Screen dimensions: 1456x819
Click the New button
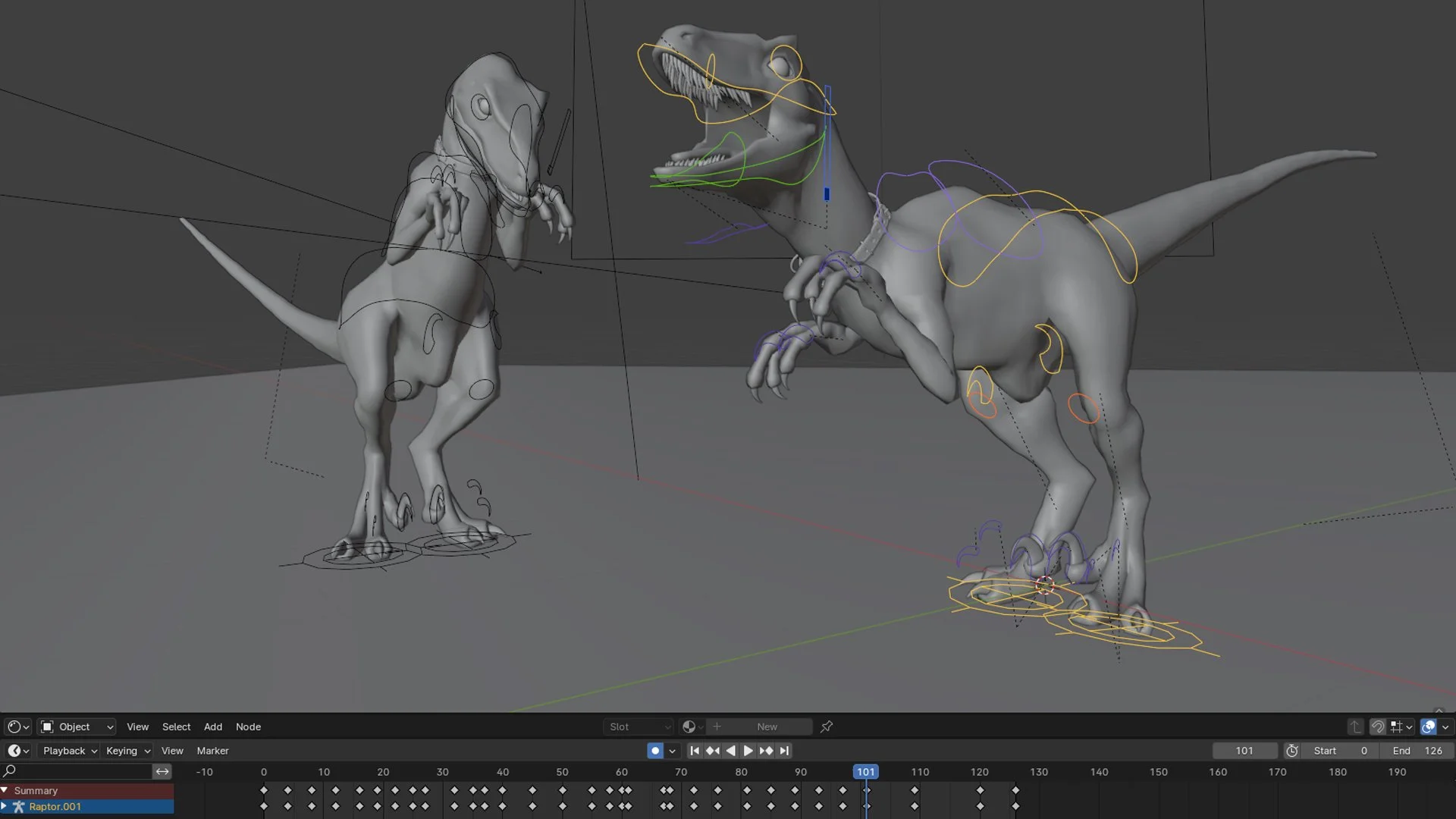coord(767,726)
